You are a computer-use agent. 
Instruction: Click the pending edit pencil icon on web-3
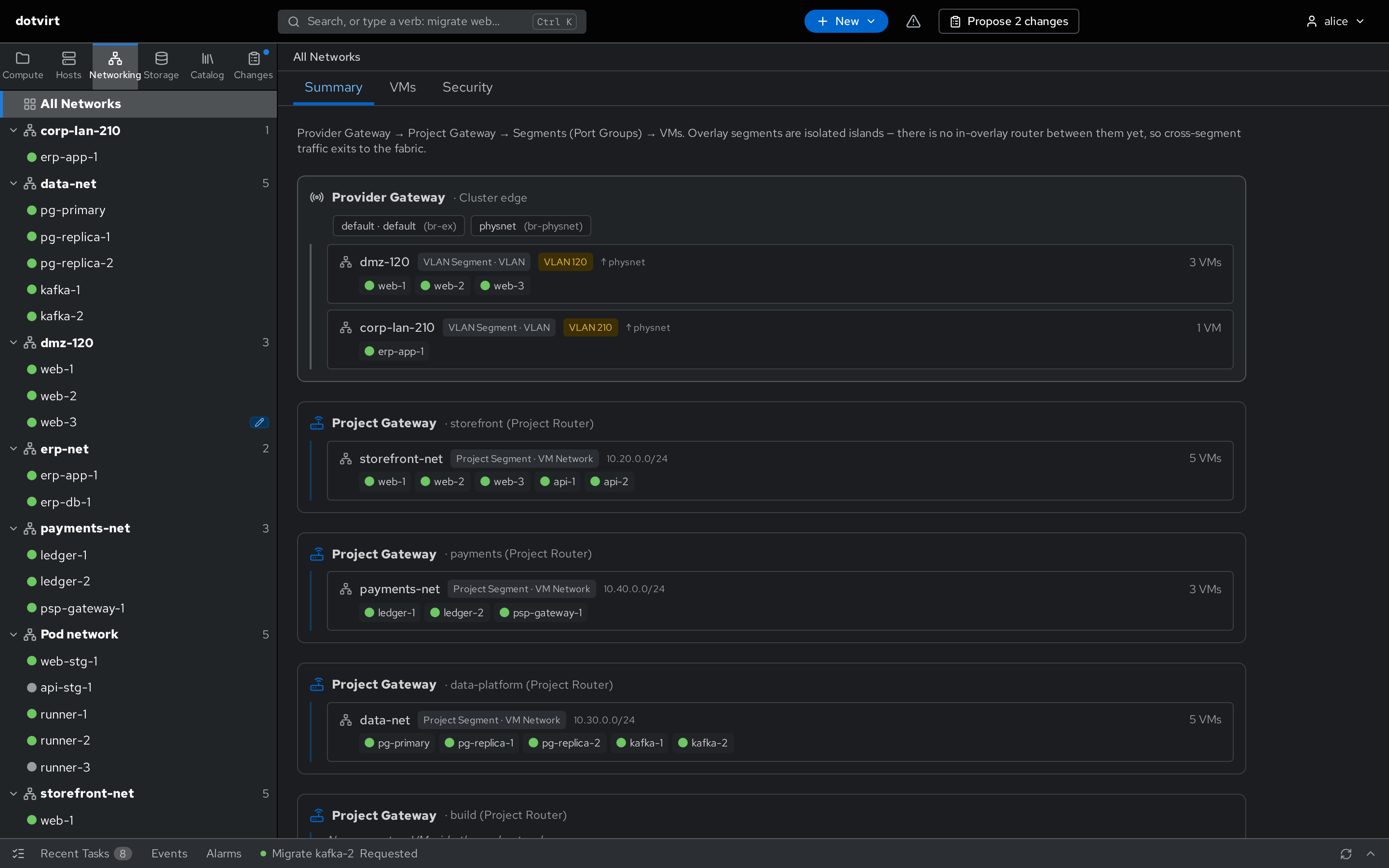pyautogui.click(x=259, y=422)
